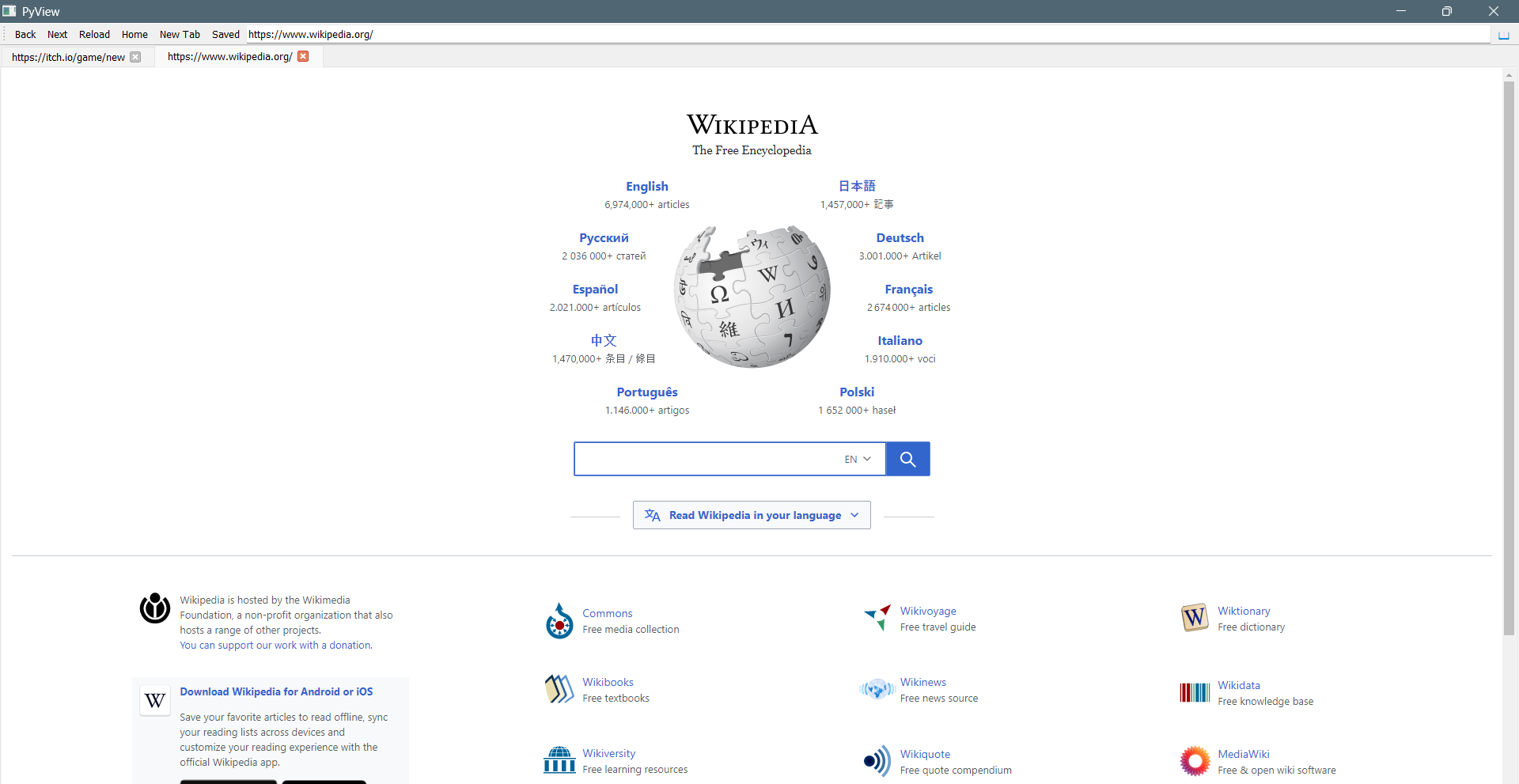This screenshot has width=1519, height=784.
Task: Open the Wikiquote text link
Action: (925, 754)
